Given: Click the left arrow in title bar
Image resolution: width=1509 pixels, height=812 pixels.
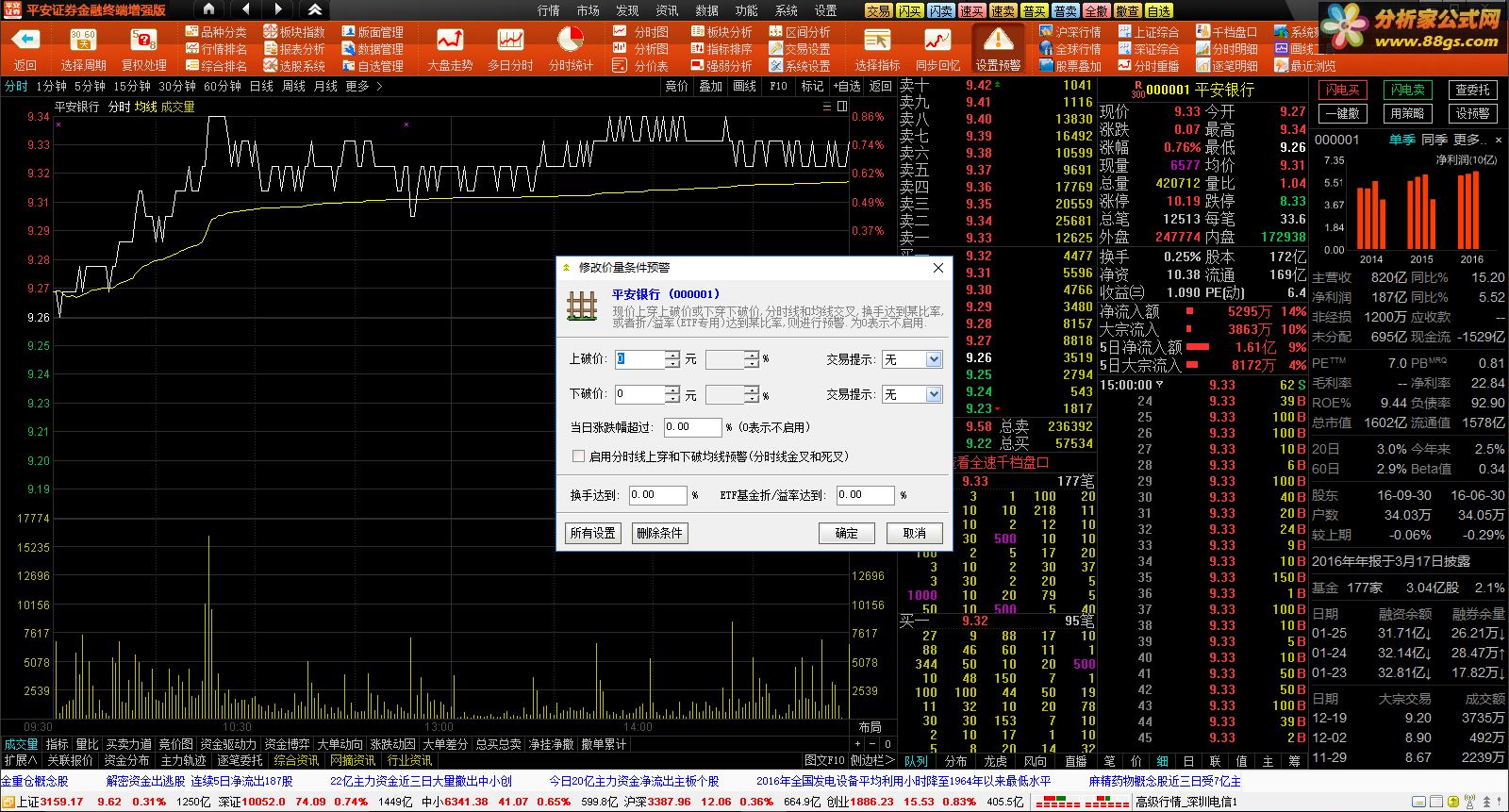Looking at the screenshot, I should 245,9.
